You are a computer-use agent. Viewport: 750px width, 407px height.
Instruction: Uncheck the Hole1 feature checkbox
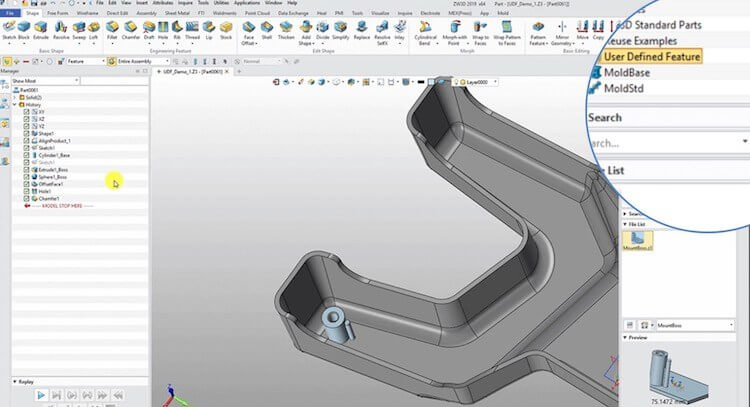(x=27, y=191)
